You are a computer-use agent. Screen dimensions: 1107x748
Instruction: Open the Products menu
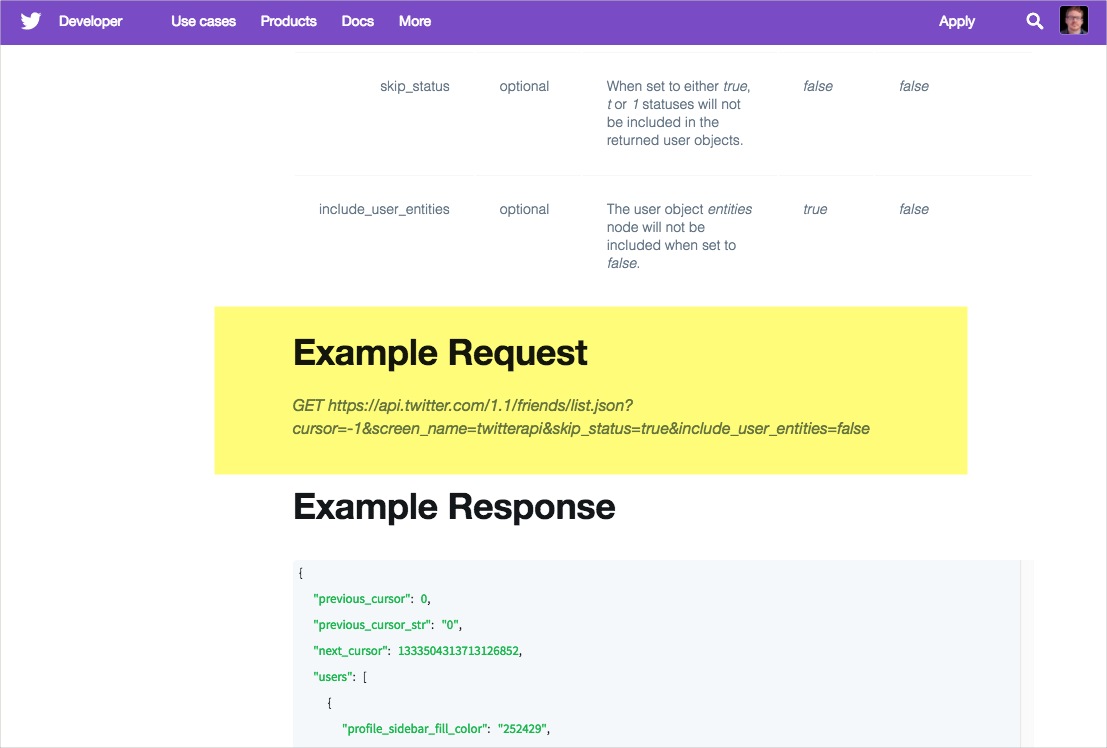click(x=288, y=21)
